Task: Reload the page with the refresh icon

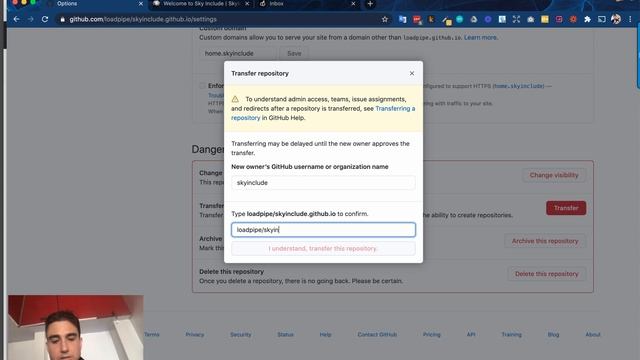Action: (45, 19)
